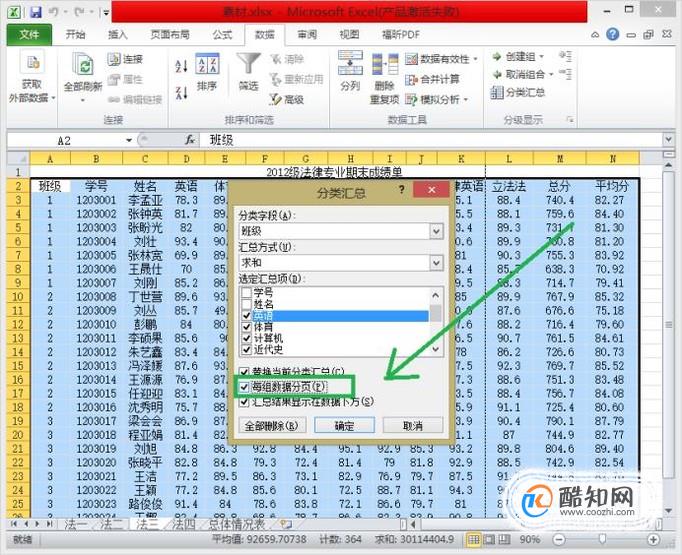Click the 删除重复项 icon
682x555 pixels.
pyautogui.click(x=385, y=64)
